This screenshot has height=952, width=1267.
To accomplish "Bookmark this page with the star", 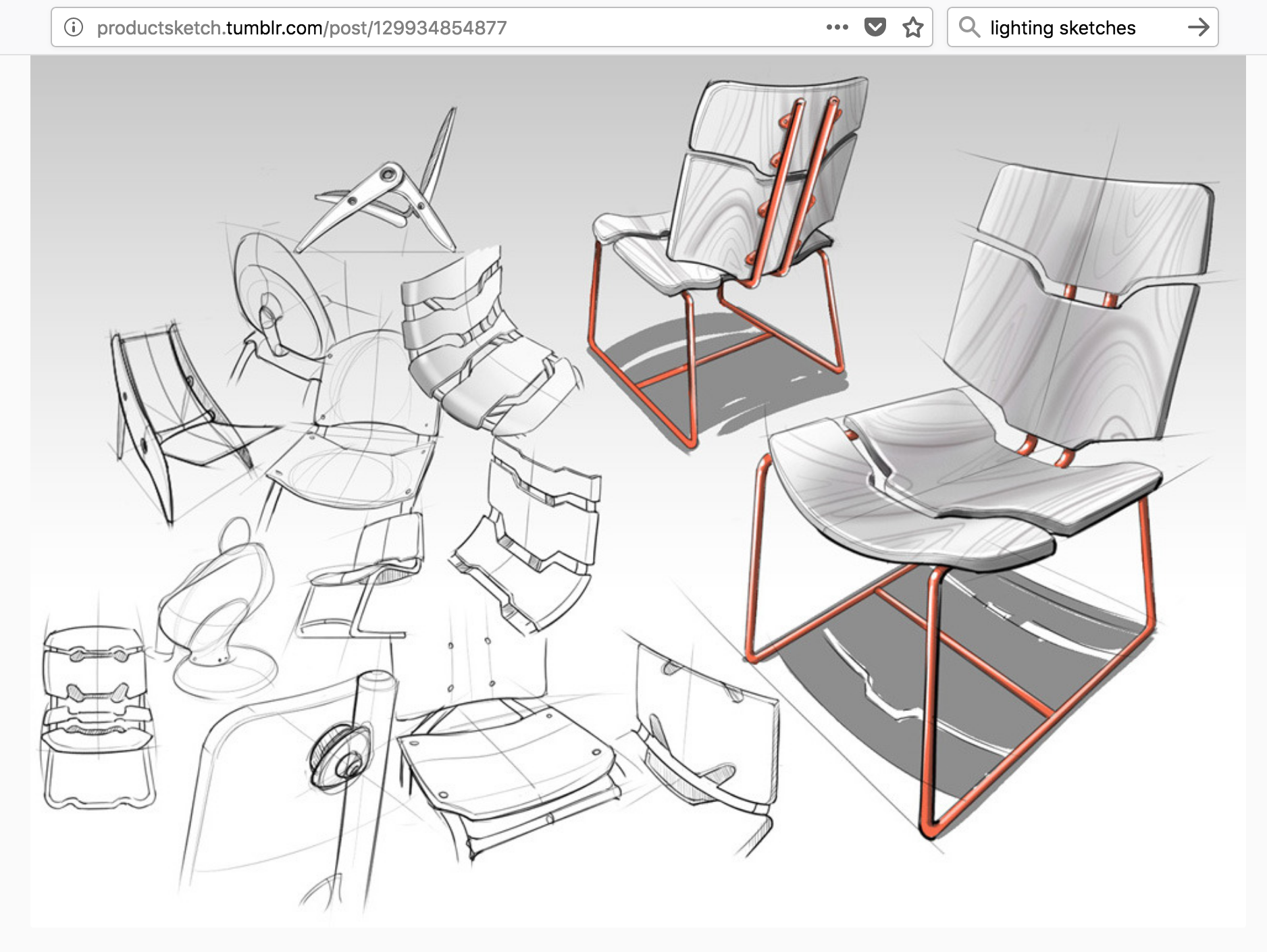I will (x=912, y=28).
